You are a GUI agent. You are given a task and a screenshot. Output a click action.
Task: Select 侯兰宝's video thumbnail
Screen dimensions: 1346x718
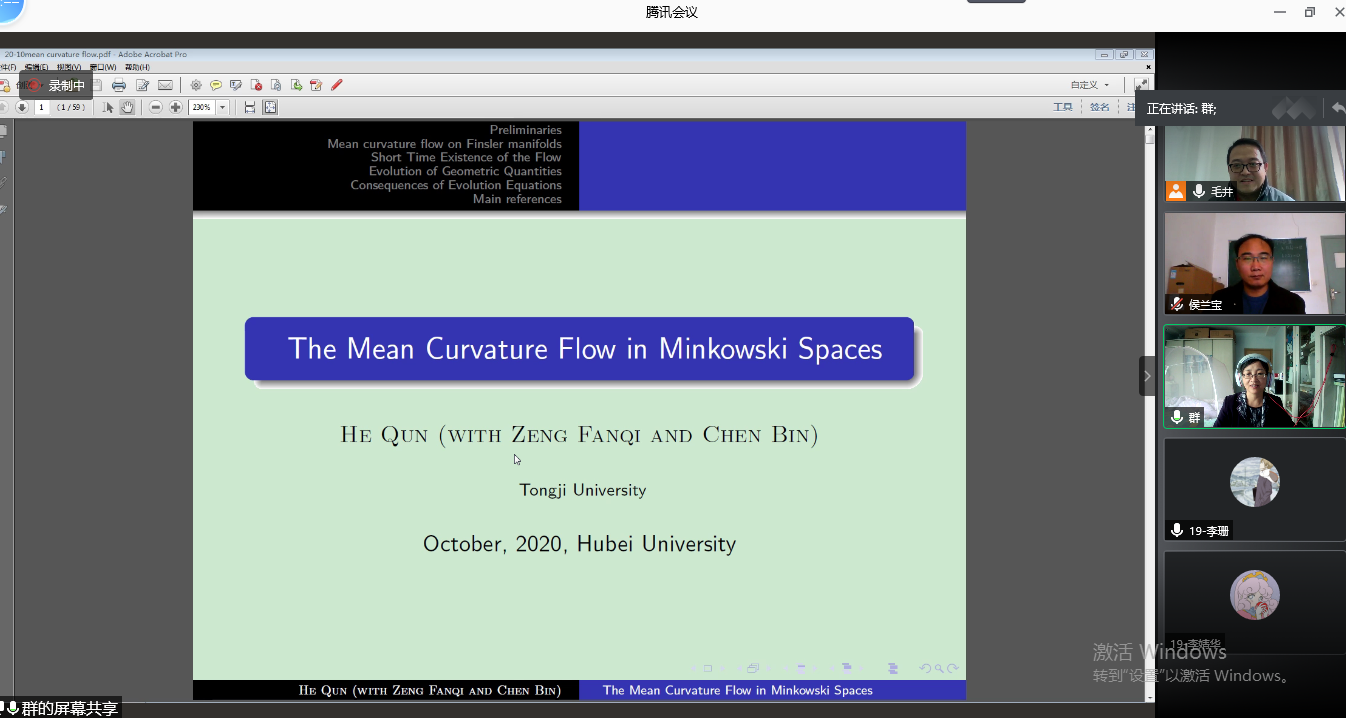click(1254, 263)
